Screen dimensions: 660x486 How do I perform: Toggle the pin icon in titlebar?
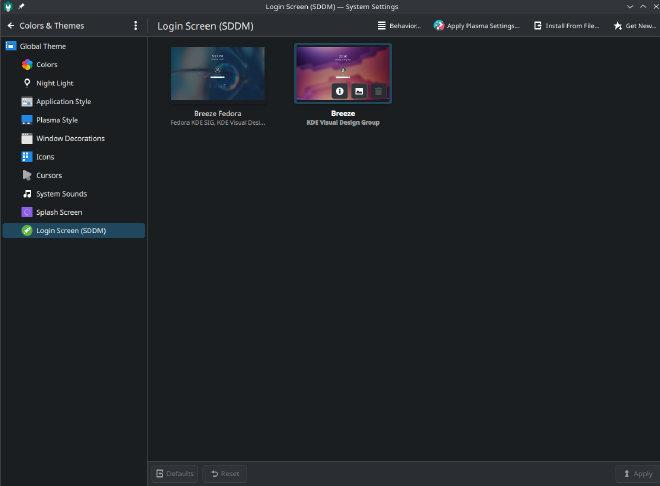[21, 7]
